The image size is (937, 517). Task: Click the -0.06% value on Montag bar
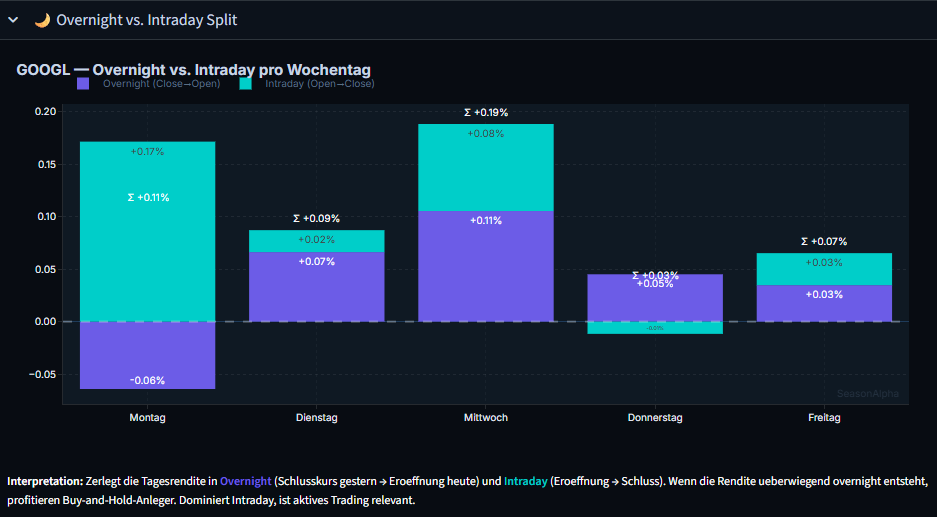(x=148, y=381)
